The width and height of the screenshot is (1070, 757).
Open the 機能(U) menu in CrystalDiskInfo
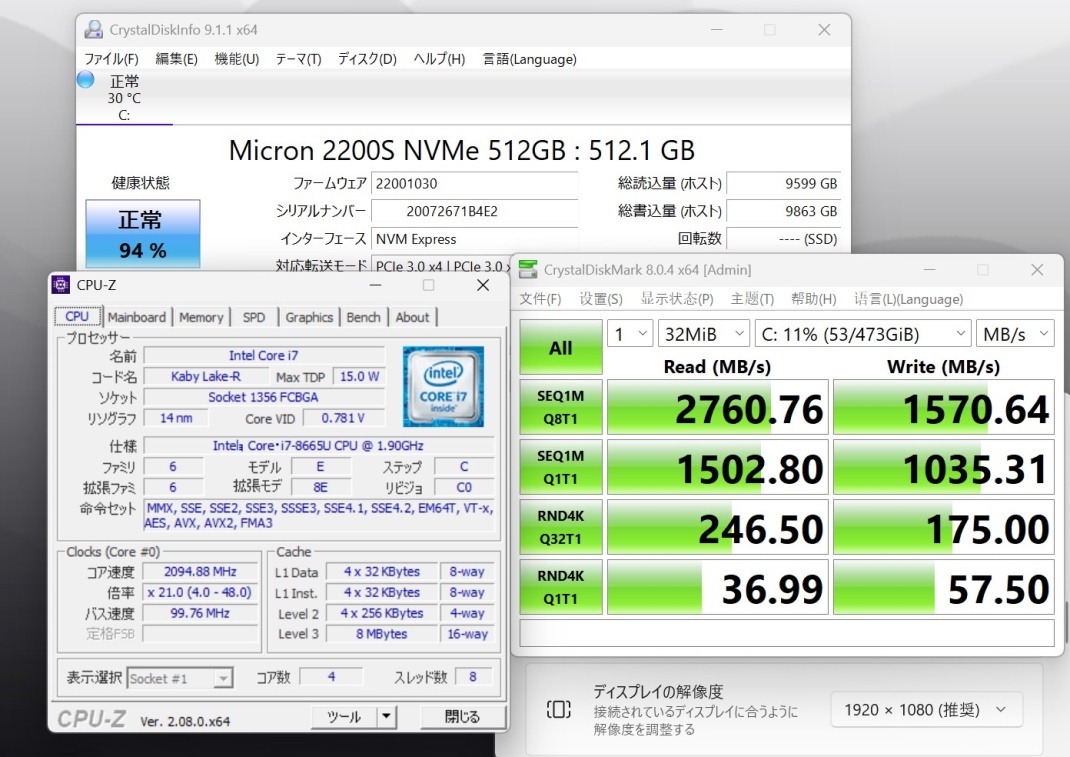[236, 59]
